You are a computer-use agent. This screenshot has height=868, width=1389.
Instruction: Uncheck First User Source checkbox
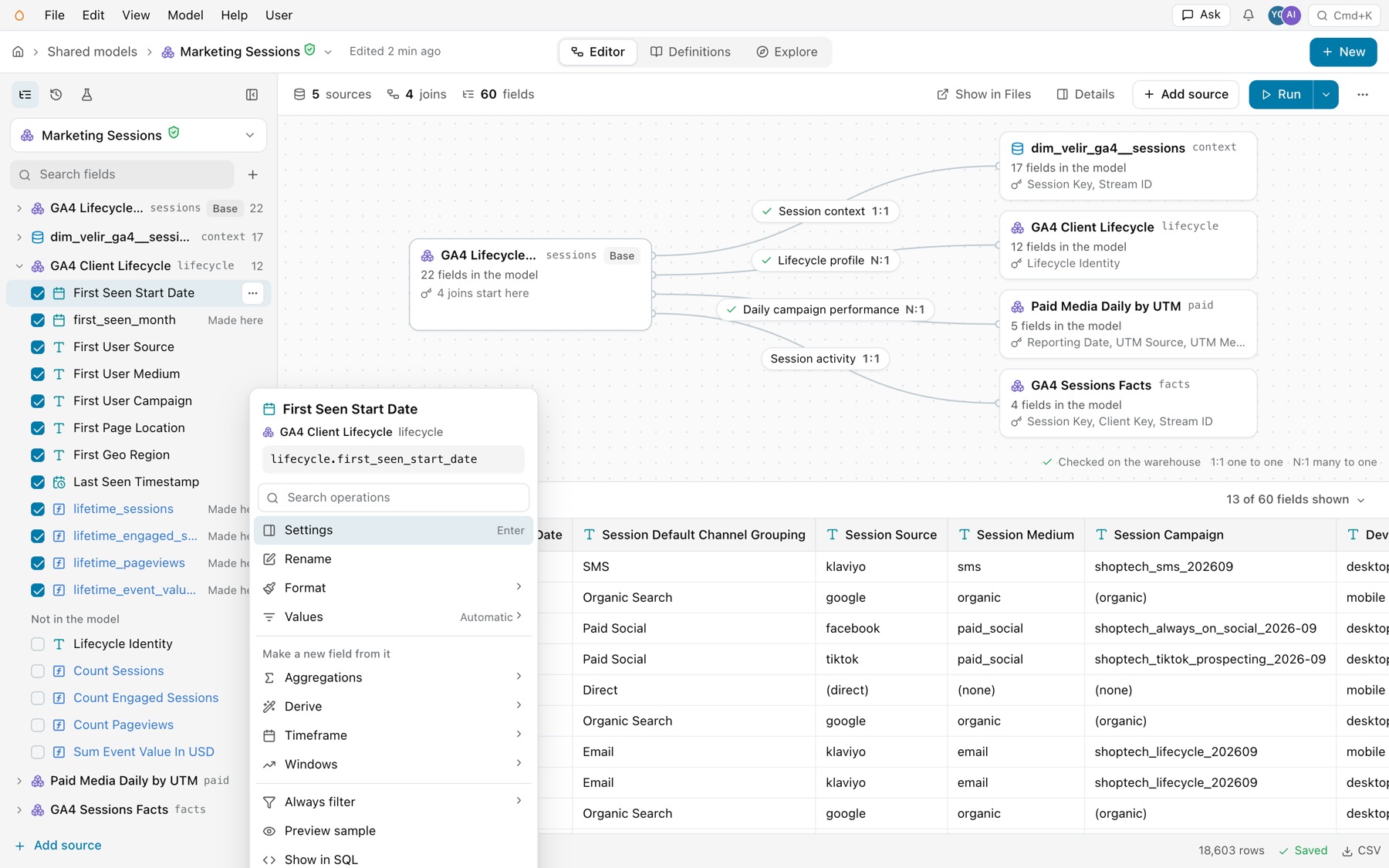pyautogui.click(x=37, y=347)
